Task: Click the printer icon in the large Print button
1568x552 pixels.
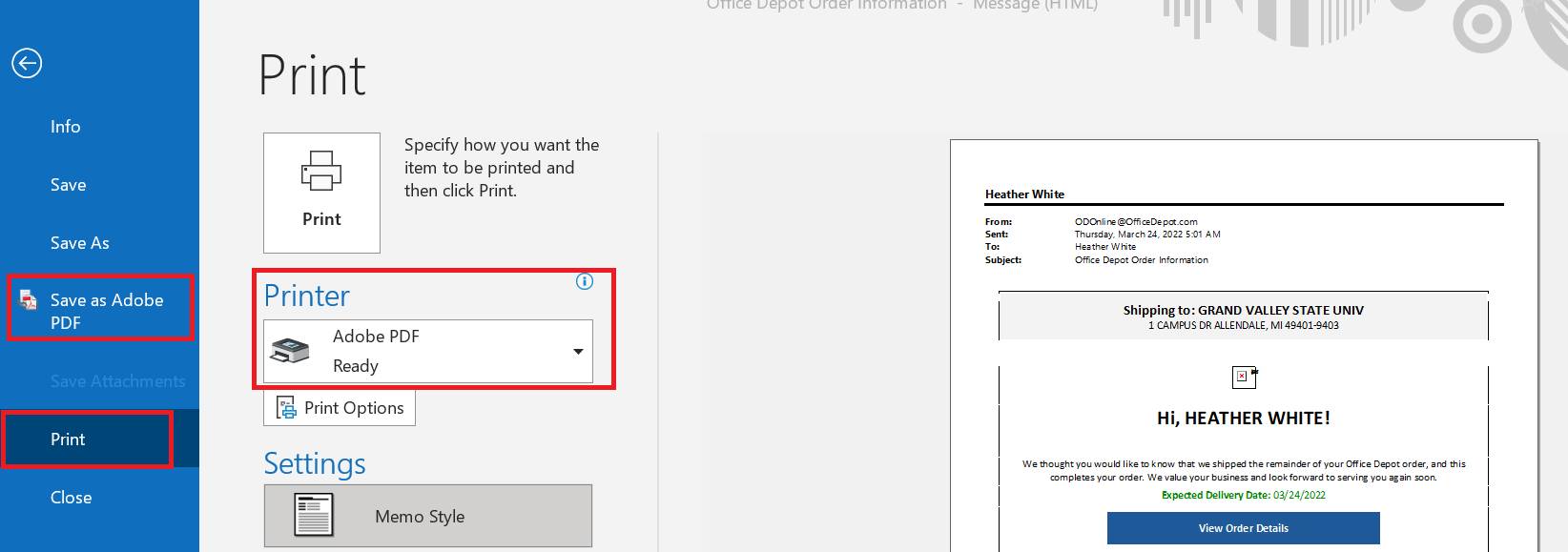Action: click(321, 172)
